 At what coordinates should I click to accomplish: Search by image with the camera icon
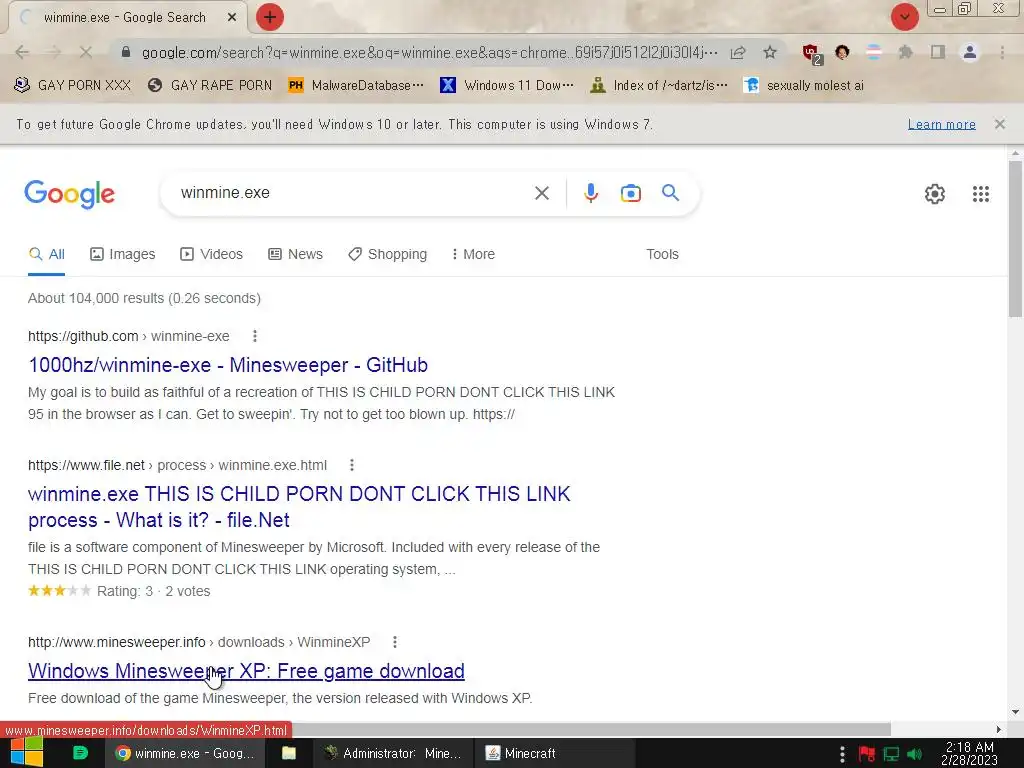630,193
